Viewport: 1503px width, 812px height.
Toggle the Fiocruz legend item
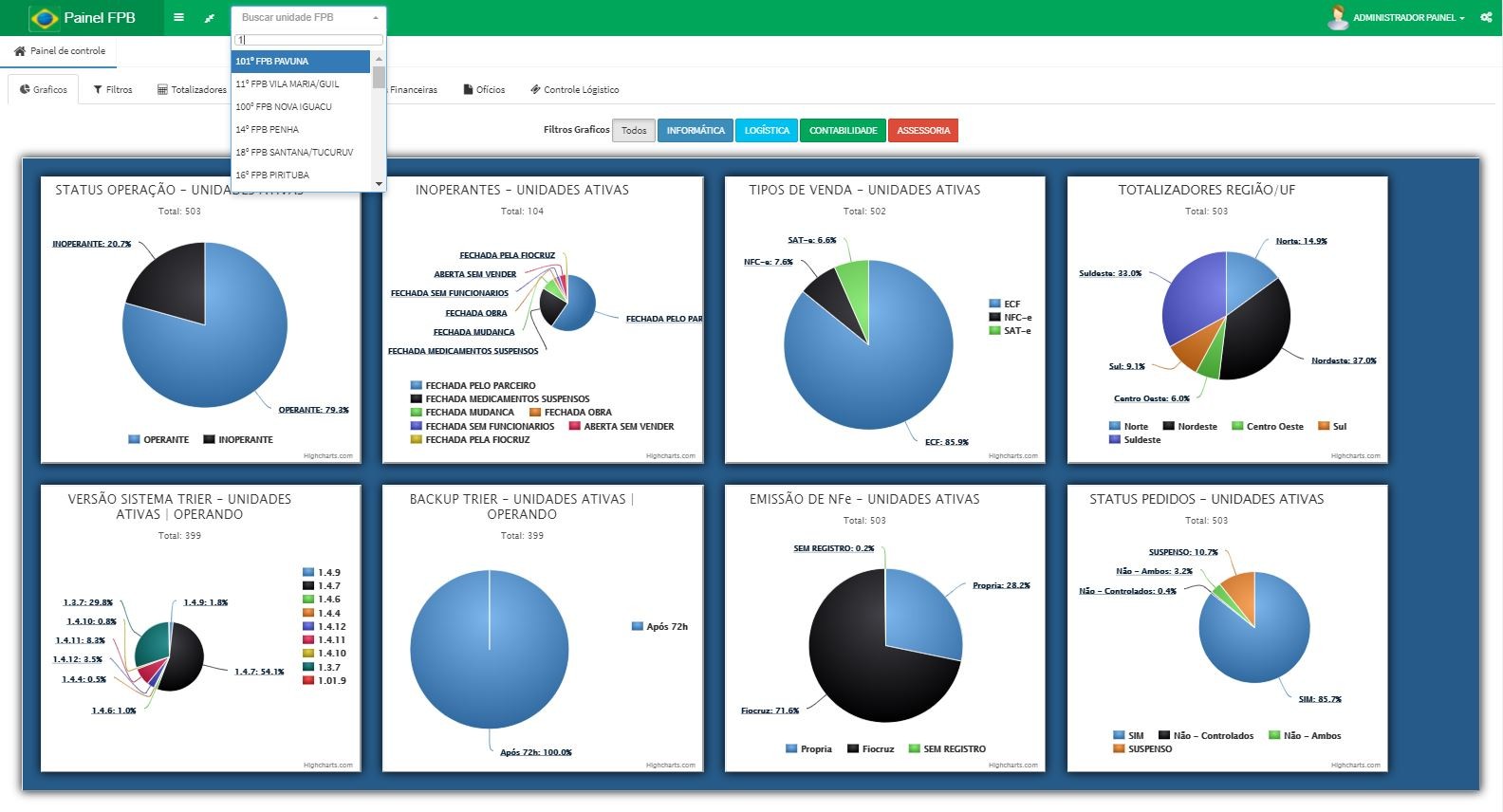pyautogui.click(x=871, y=749)
